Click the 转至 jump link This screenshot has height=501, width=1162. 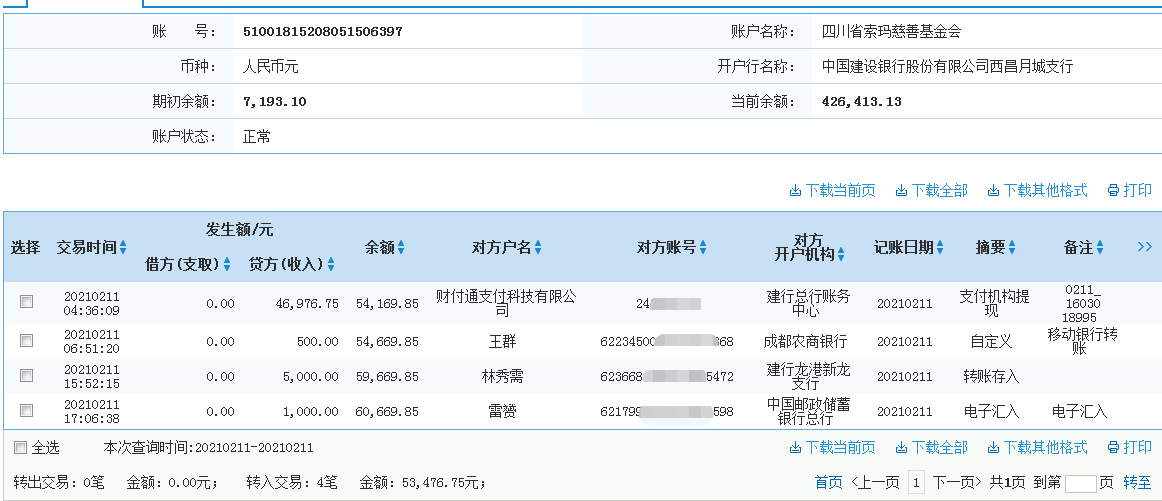pos(1137,482)
